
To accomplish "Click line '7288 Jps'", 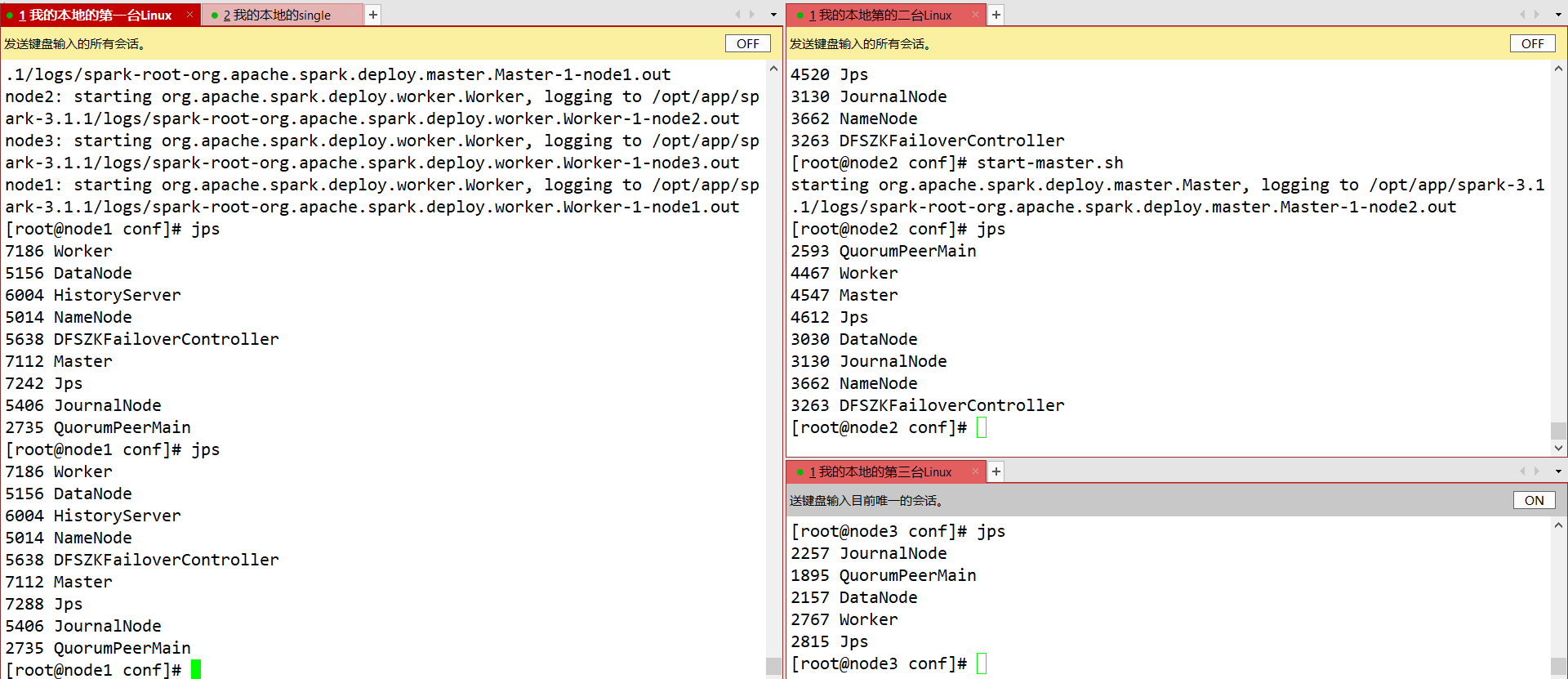I will [44, 604].
